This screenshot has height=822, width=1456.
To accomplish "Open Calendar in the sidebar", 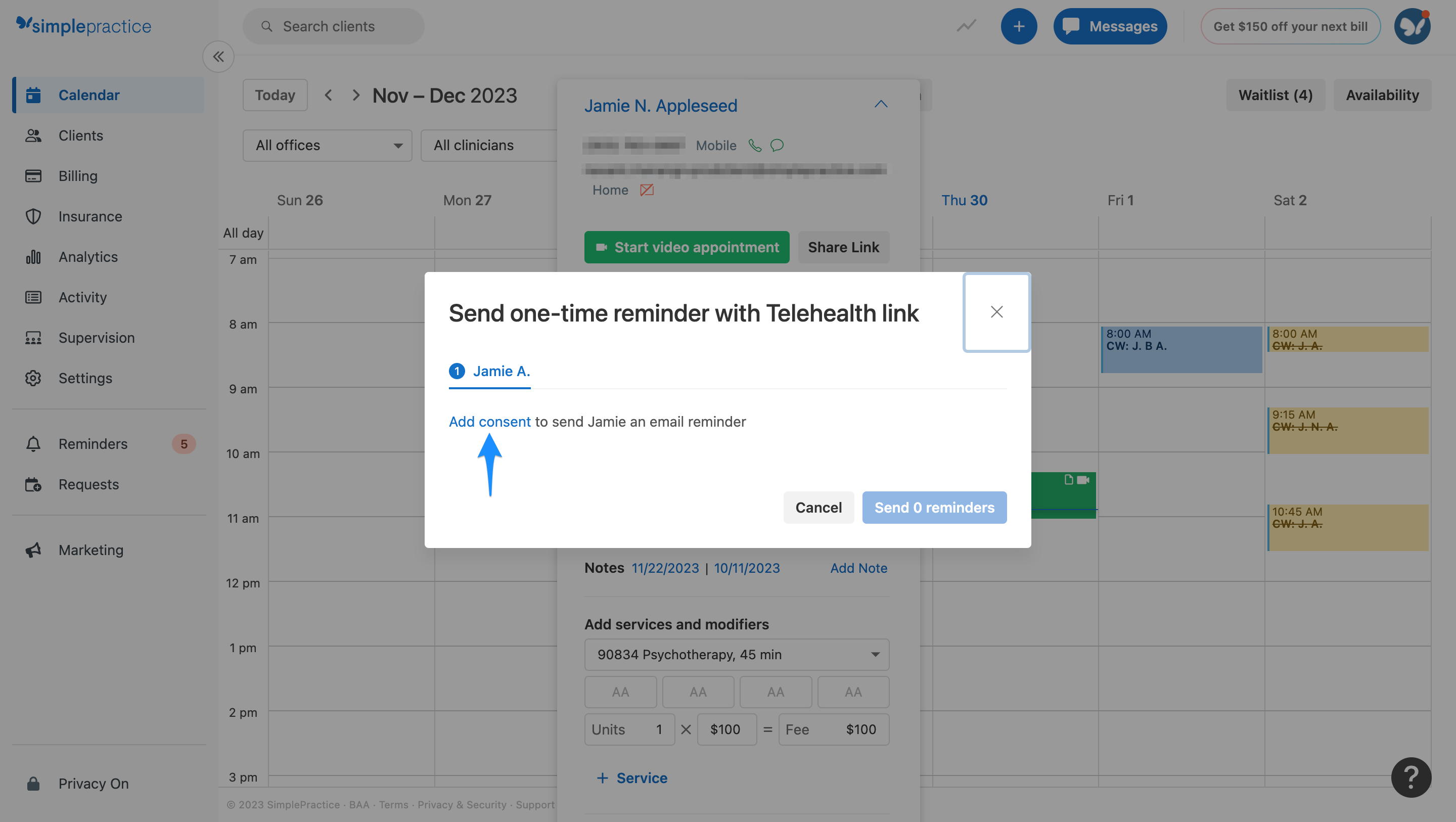I will pos(109,95).
